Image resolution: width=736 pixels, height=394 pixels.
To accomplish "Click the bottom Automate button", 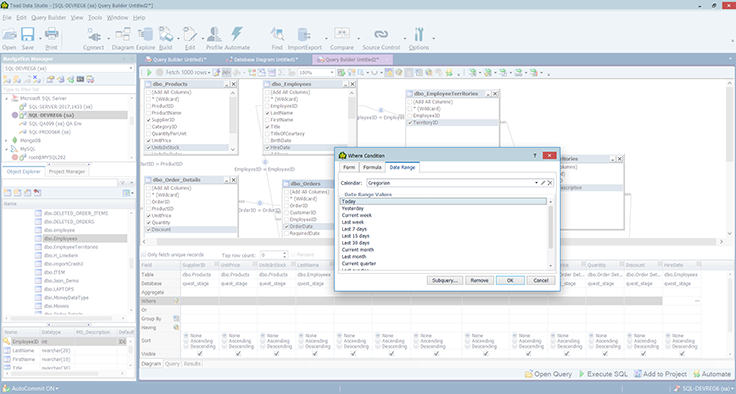I will pos(712,374).
